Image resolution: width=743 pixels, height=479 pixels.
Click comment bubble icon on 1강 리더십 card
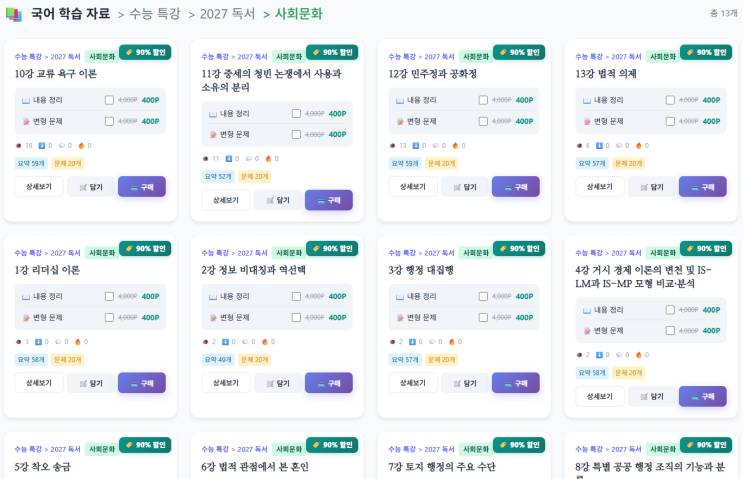point(62,342)
